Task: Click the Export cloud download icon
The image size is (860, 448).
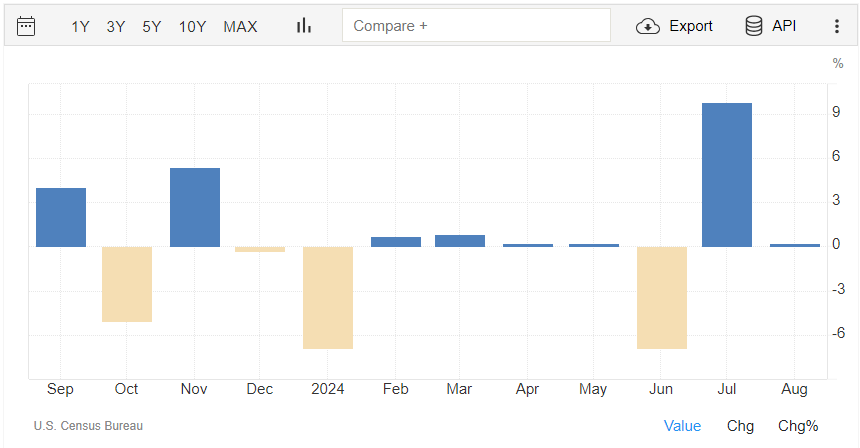Action: pyautogui.click(x=648, y=26)
